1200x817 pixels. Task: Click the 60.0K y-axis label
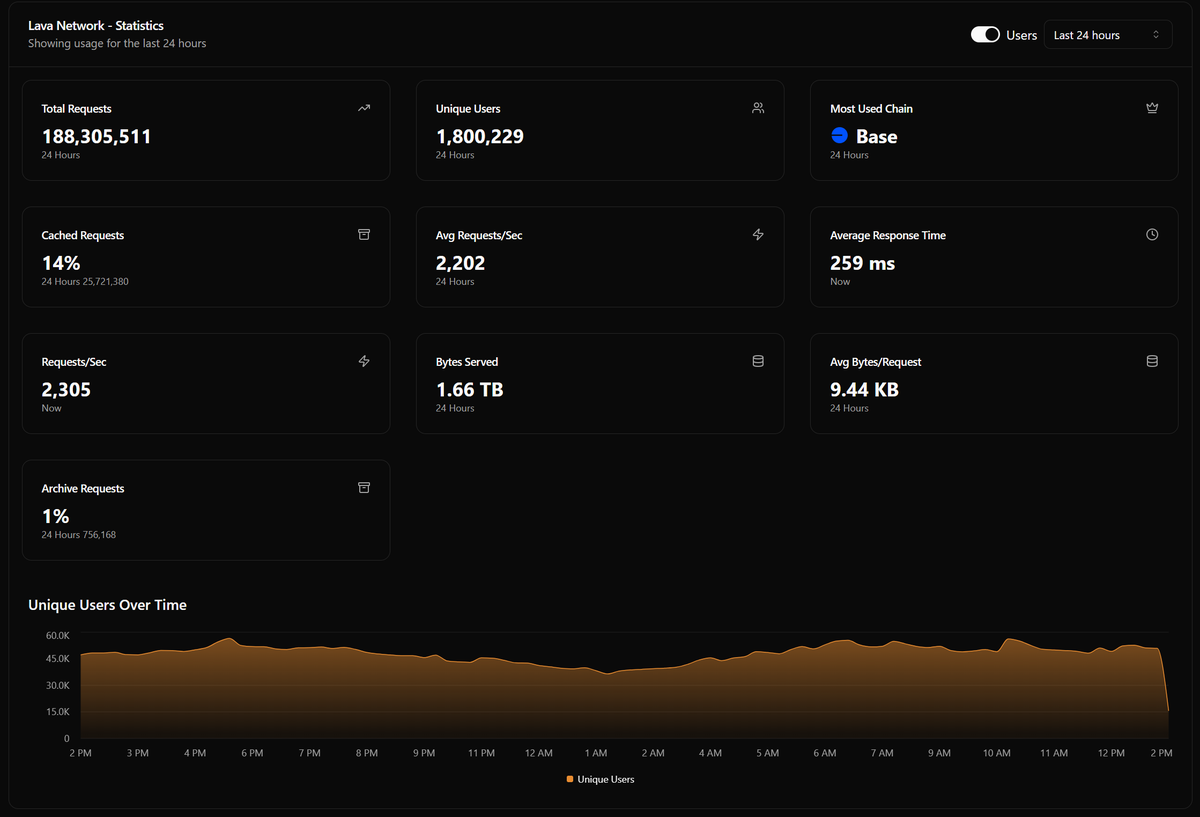tap(58, 635)
